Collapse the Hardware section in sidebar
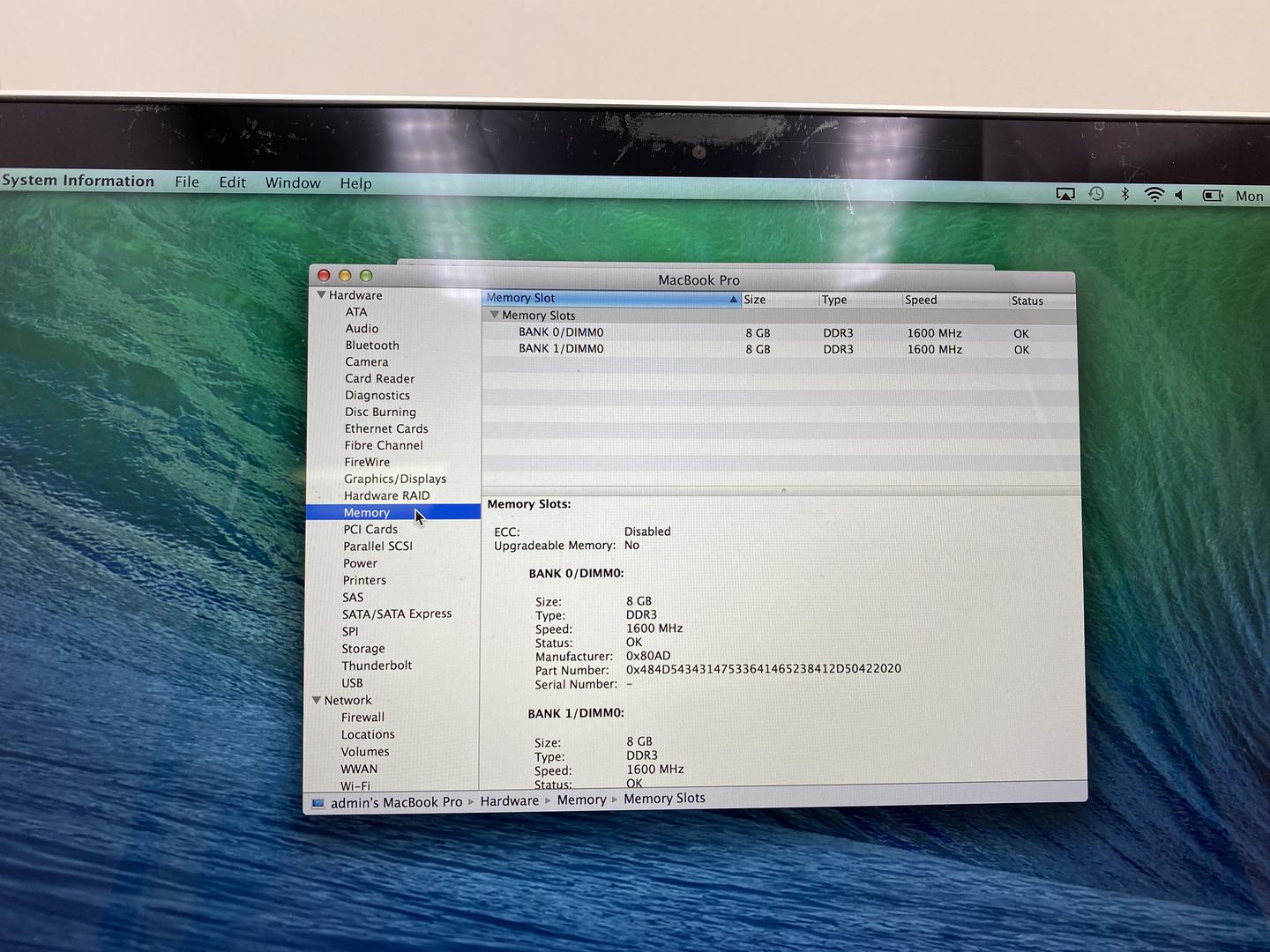1270x952 pixels. [321, 294]
